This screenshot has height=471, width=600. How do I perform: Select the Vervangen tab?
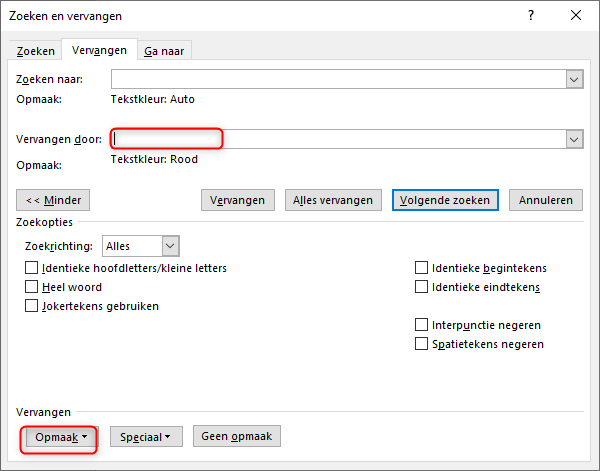(99, 51)
